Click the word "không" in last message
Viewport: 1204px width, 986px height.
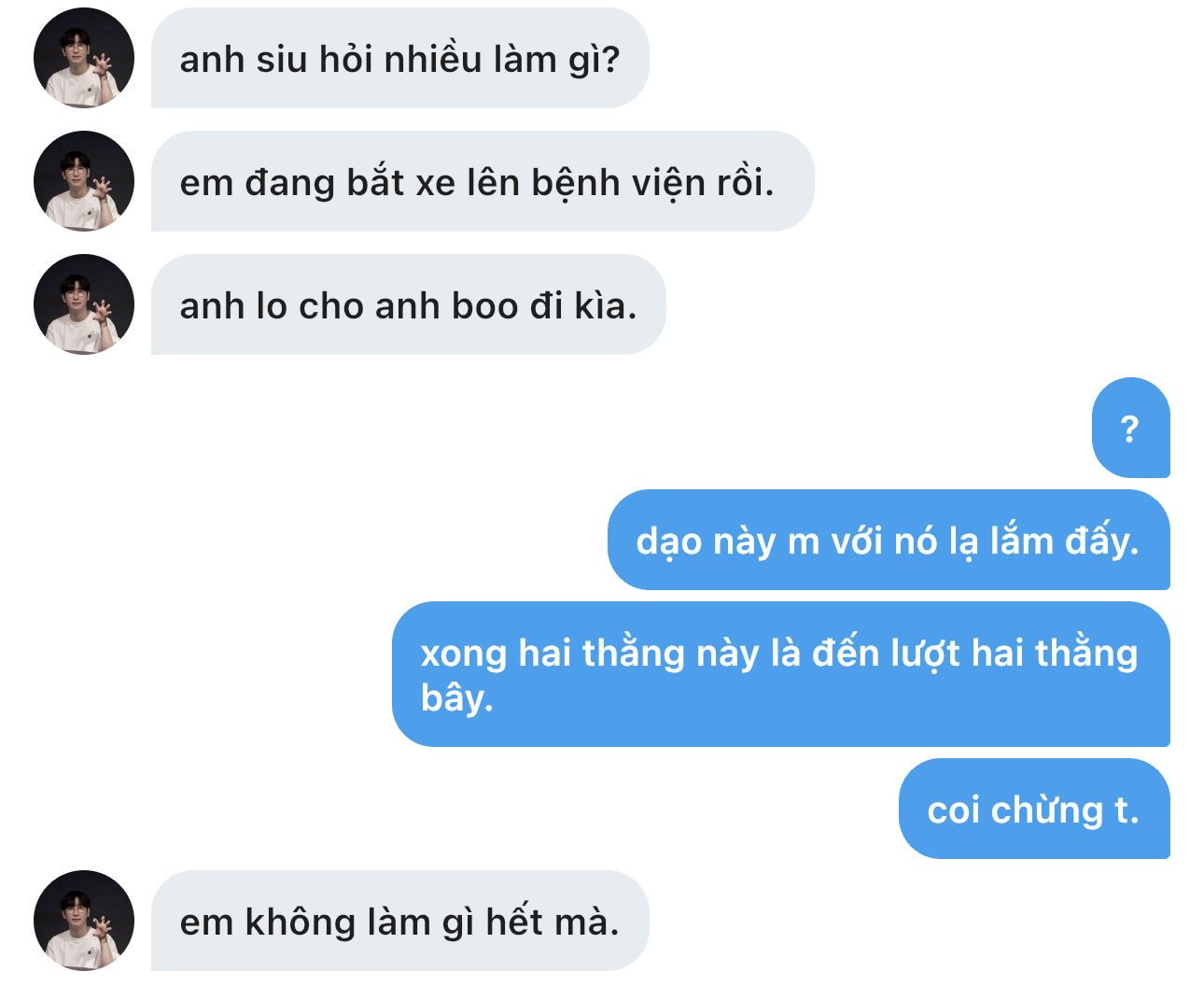point(301,923)
